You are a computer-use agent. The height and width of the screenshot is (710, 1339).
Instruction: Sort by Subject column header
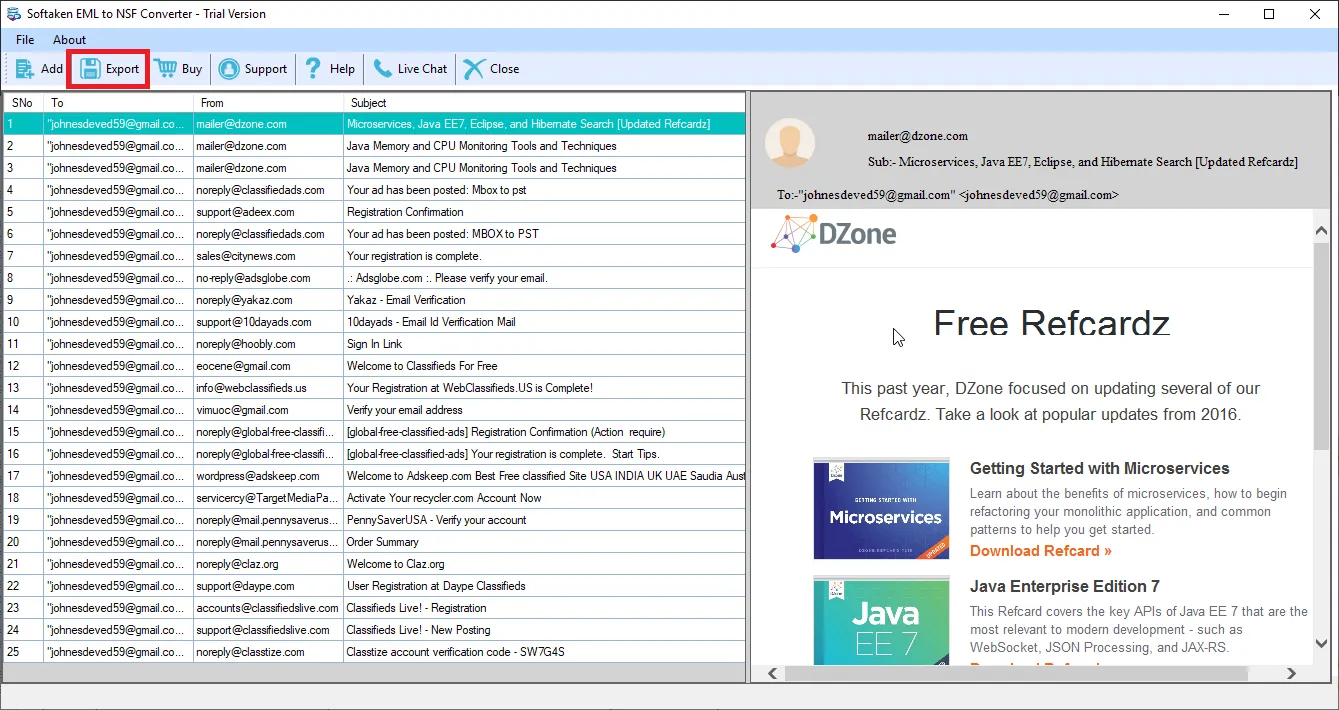[x=544, y=103]
